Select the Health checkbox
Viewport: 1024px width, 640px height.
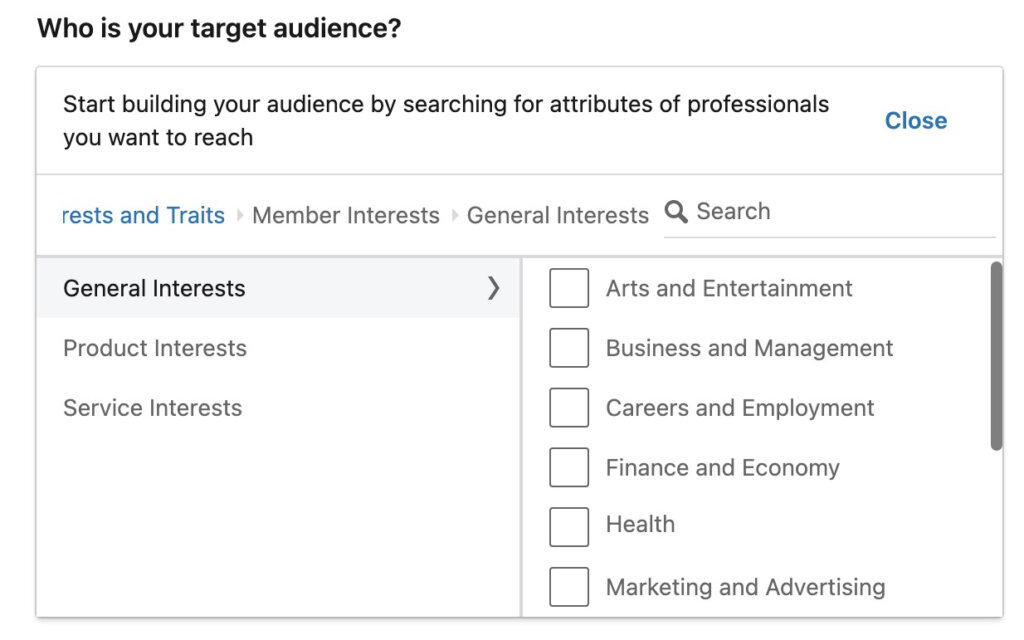pos(569,525)
